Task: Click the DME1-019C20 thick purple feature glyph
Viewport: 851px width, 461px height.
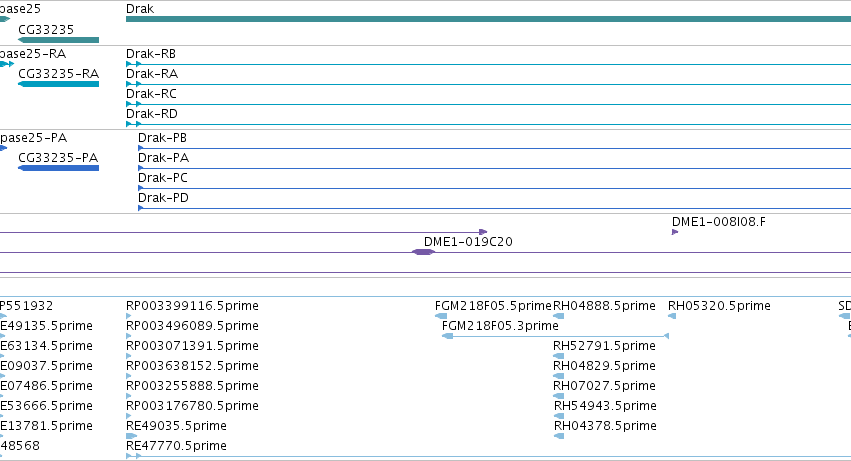Action: tap(423, 252)
